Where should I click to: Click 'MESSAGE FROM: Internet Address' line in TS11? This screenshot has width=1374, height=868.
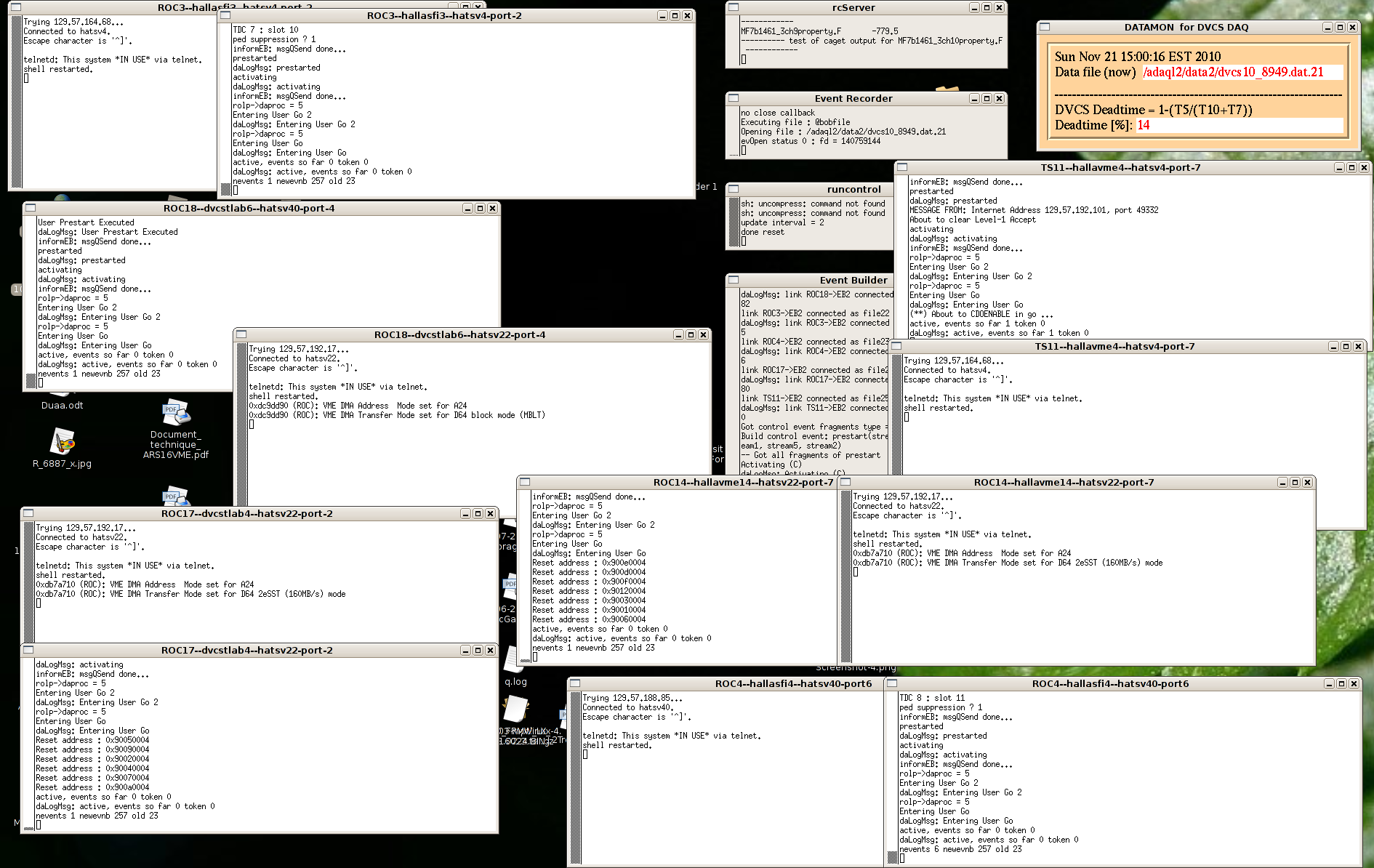click(x=1034, y=210)
